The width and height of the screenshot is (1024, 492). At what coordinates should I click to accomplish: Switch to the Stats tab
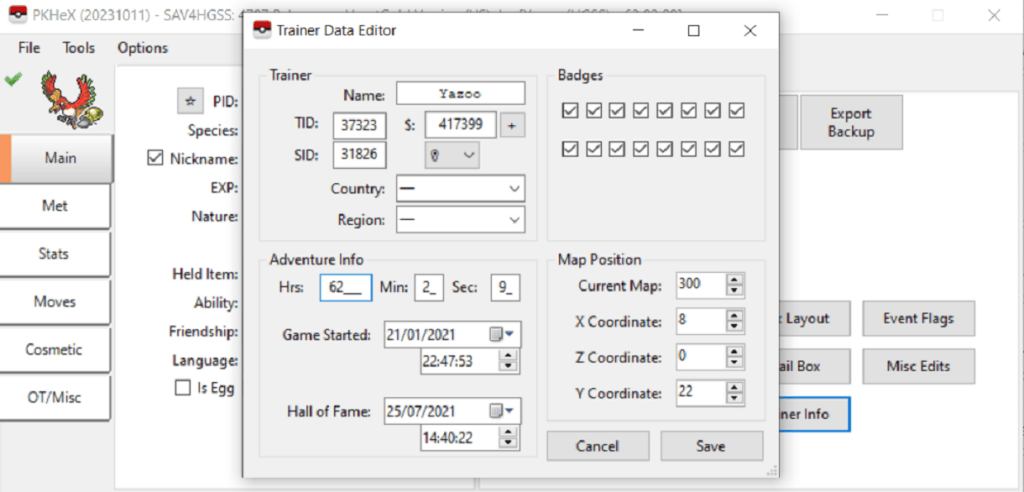click(x=54, y=254)
